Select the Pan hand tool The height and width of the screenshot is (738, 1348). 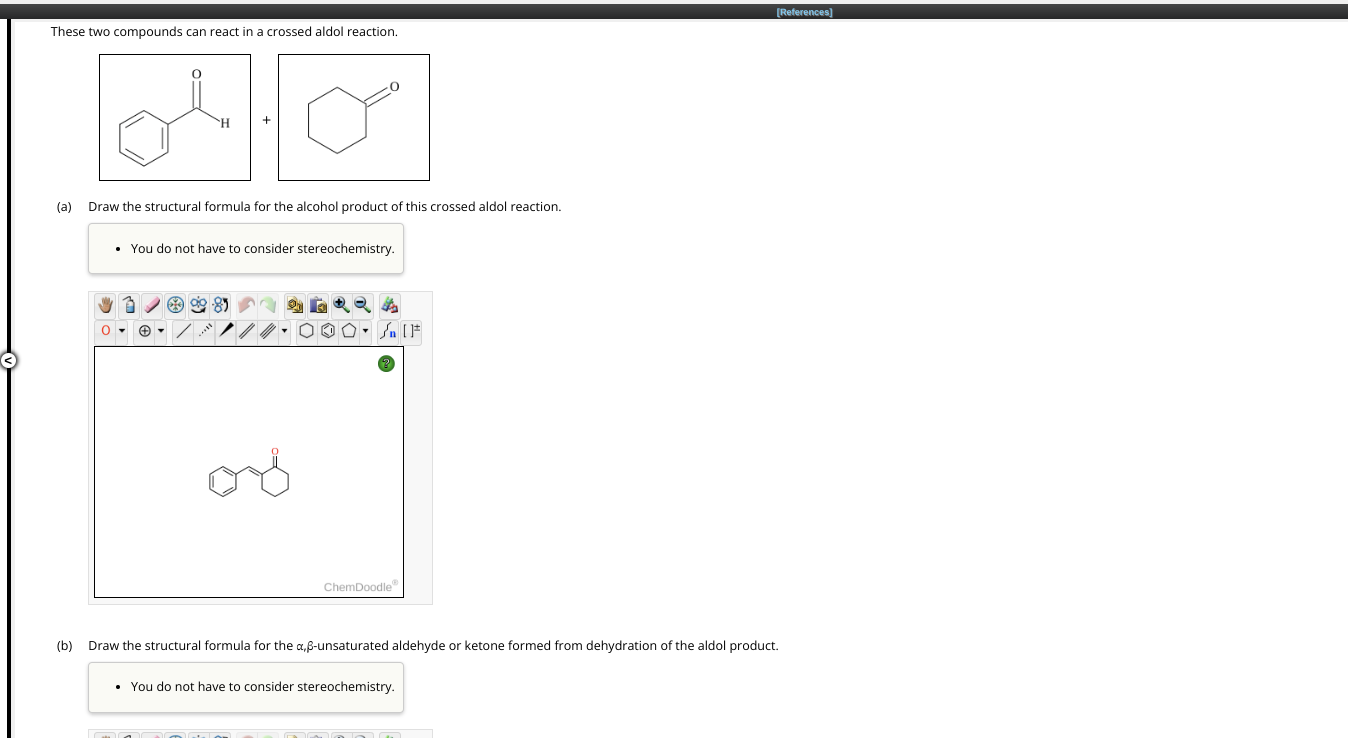104,305
